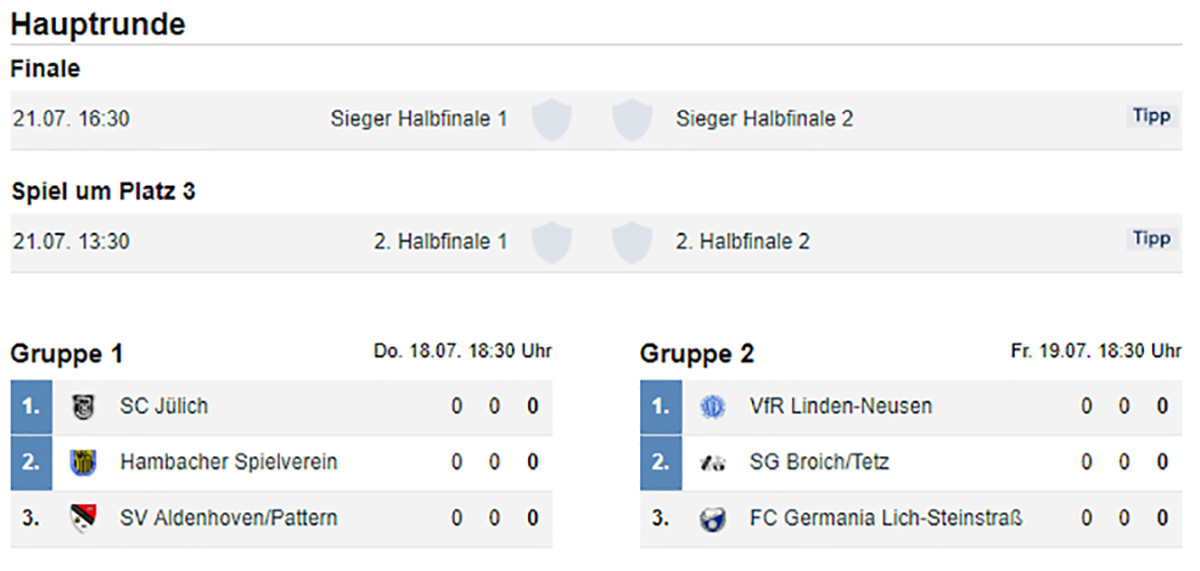Click the Sieger Halbfinale 1 shield placeholder
Image resolution: width=1200 pixels, height=571 pixels.
tap(552, 119)
